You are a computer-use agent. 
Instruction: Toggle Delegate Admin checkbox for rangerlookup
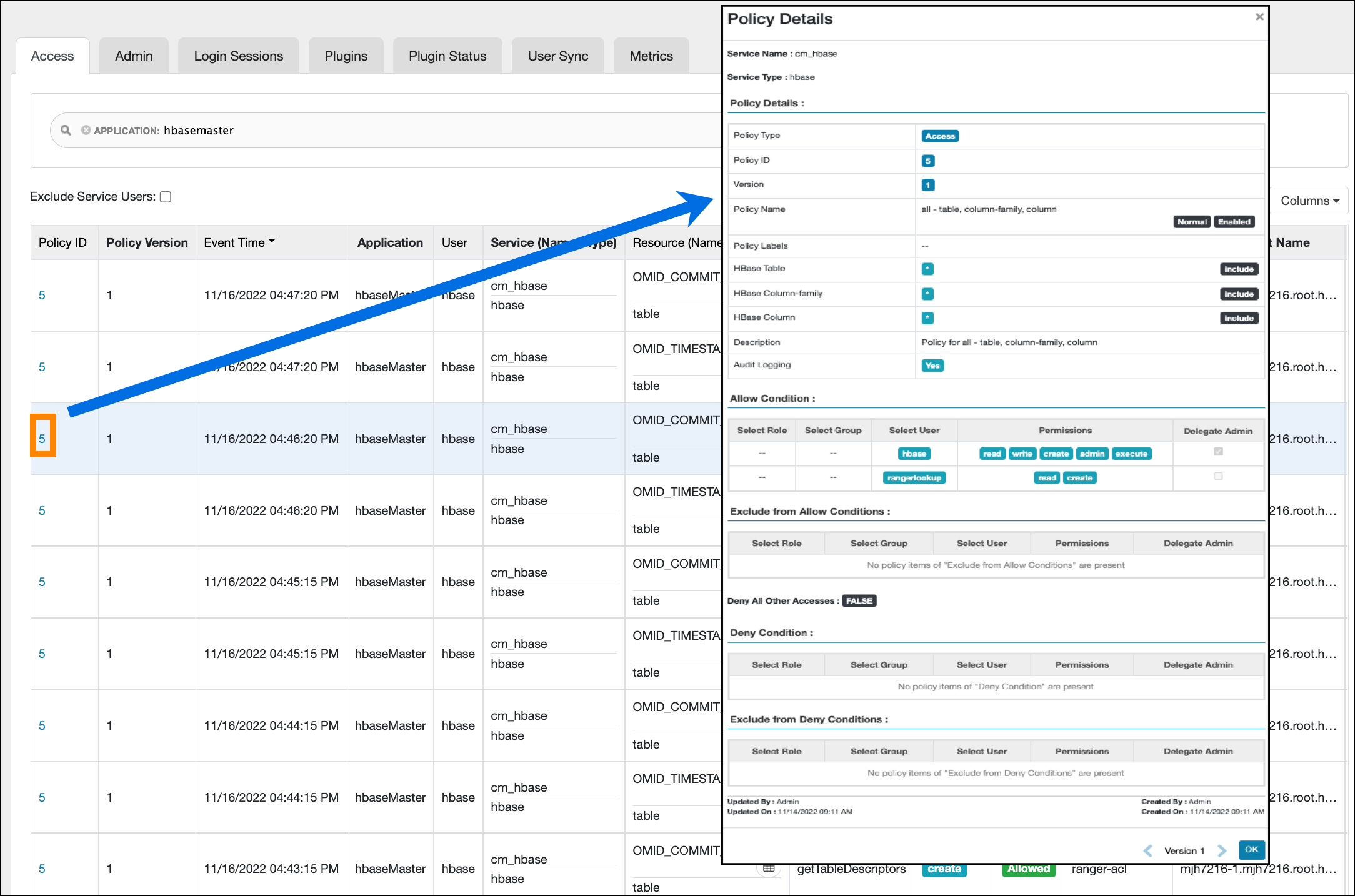(1217, 476)
